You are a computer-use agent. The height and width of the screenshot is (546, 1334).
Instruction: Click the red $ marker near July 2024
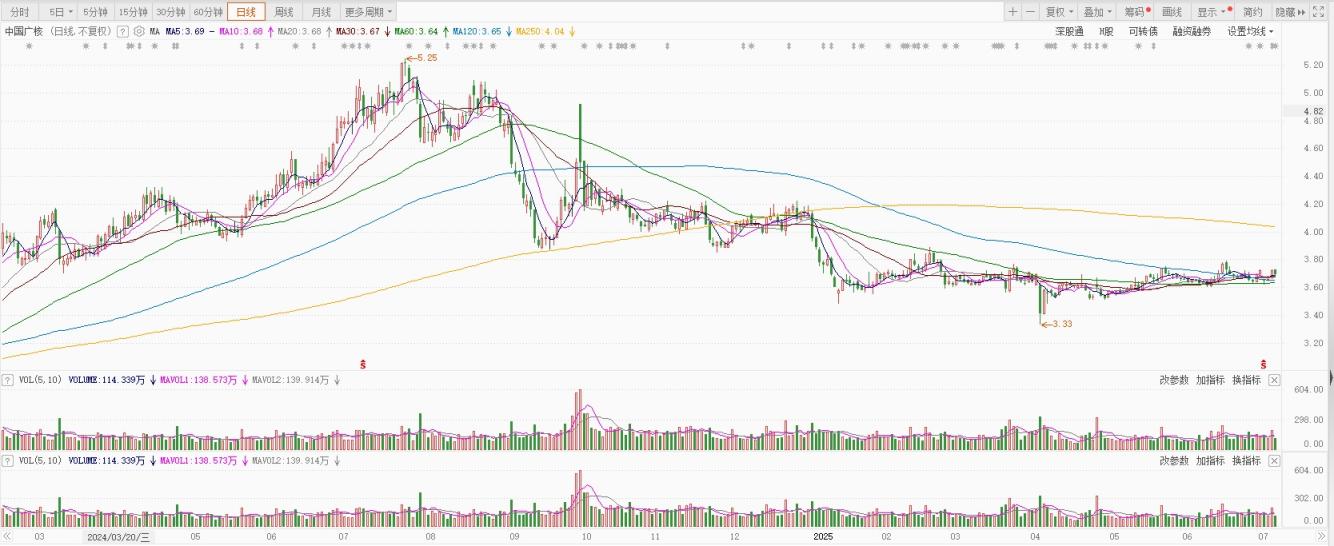pyautogui.click(x=363, y=362)
